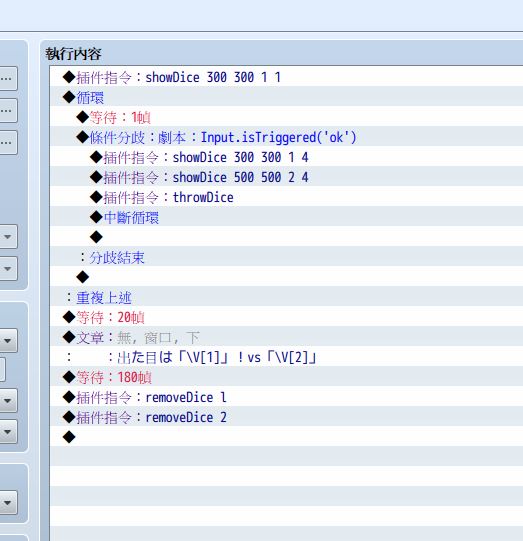Viewport: 523px width, 541px height.
Task: Select the removeDice 2 plugin command
Action: pyautogui.click(x=286, y=417)
